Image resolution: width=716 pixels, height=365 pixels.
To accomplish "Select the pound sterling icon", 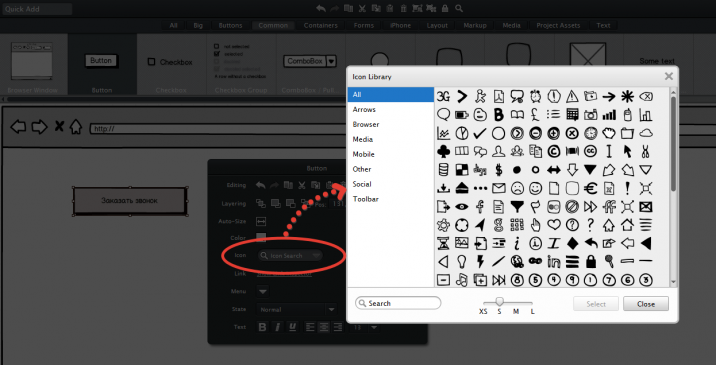I will tap(535, 115).
